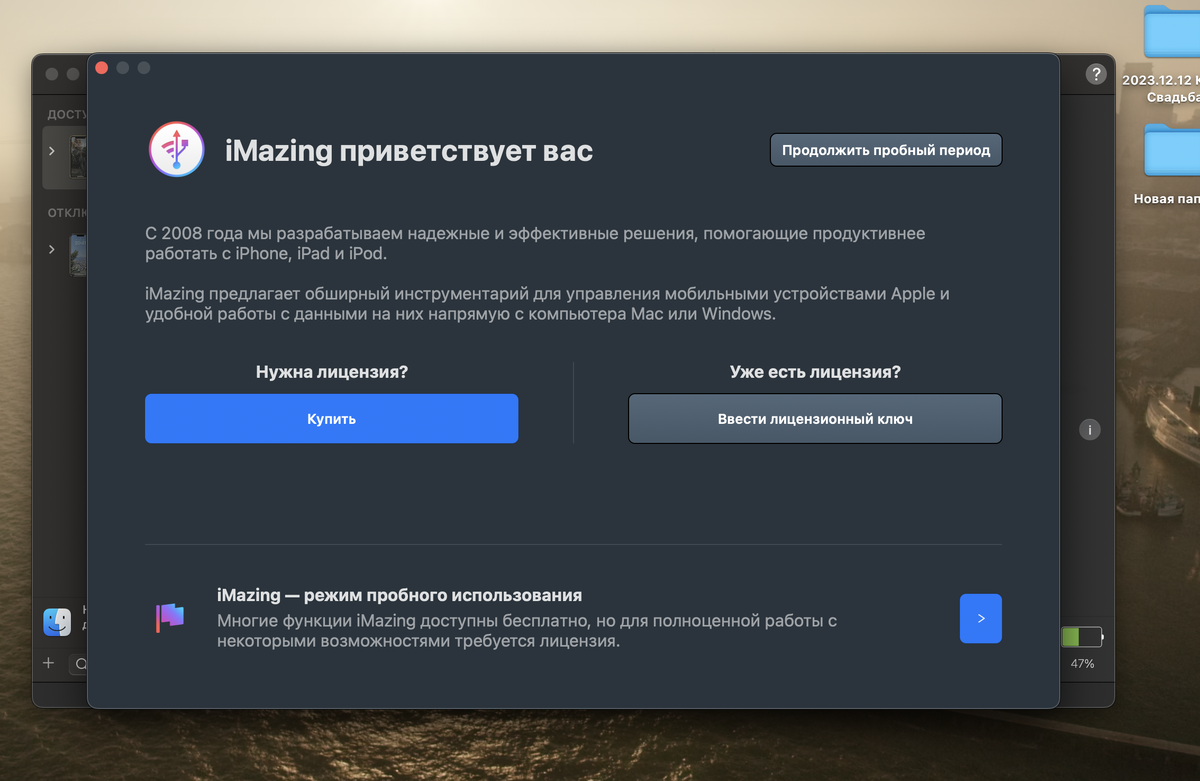The width and height of the screenshot is (1200, 781).
Task: Close the welcome dialog with red button
Action: [x=101, y=68]
